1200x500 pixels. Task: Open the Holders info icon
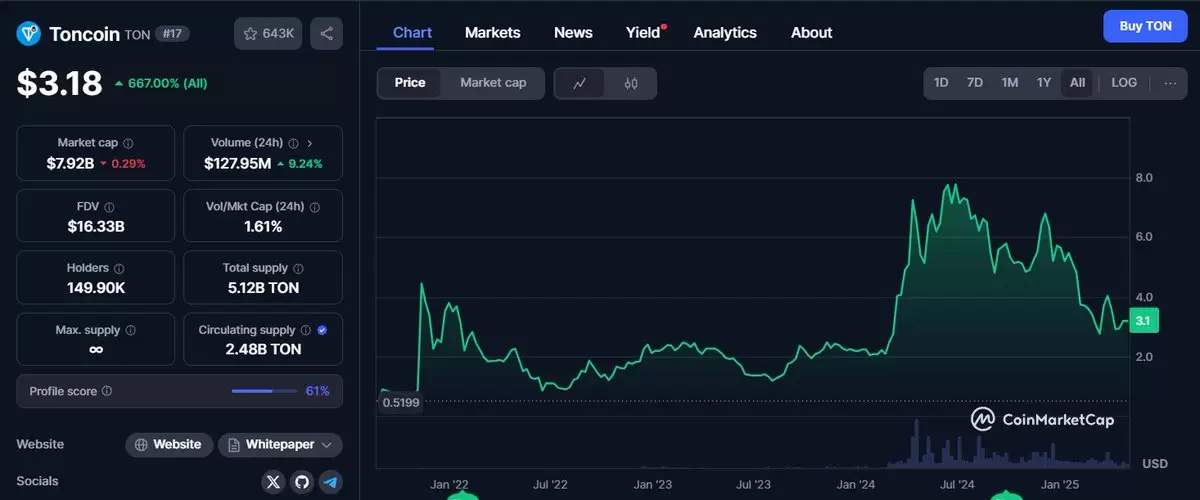[119, 268]
